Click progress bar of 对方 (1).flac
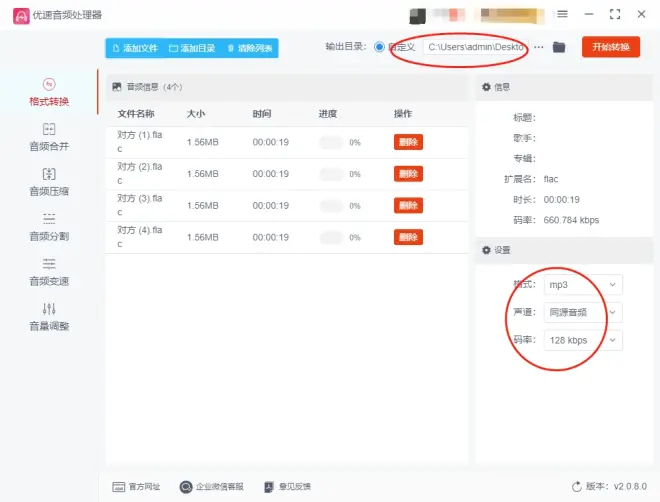 click(x=331, y=142)
